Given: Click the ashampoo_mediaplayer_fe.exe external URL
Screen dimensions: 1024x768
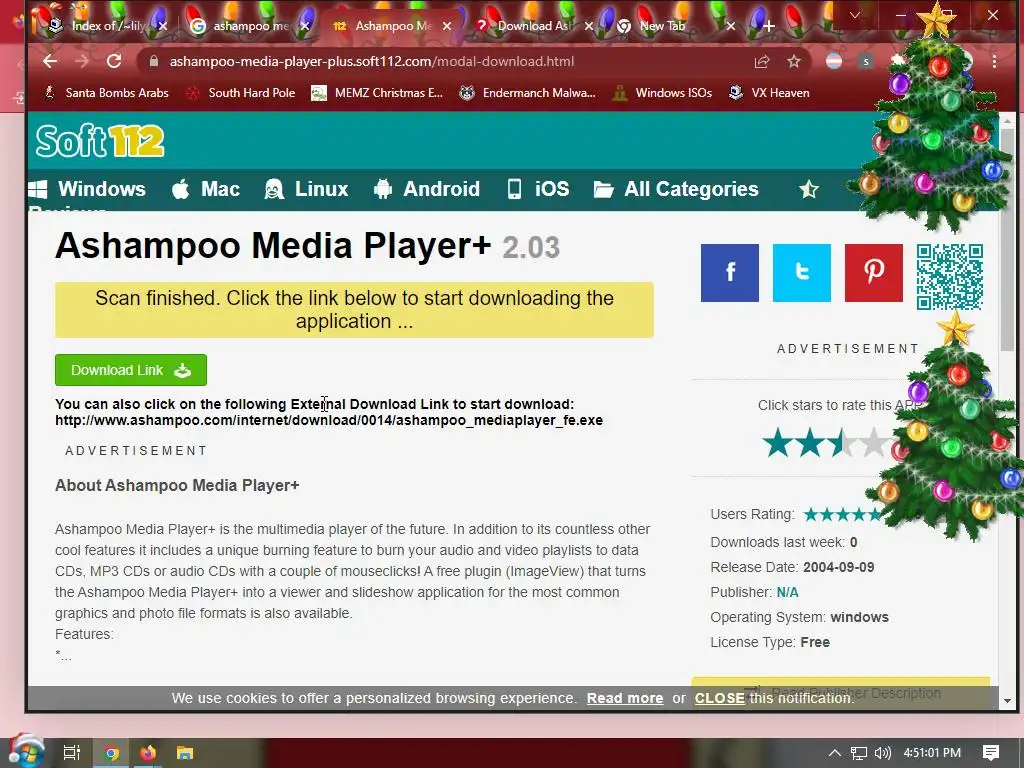Looking at the screenshot, I should click(x=328, y=420).
